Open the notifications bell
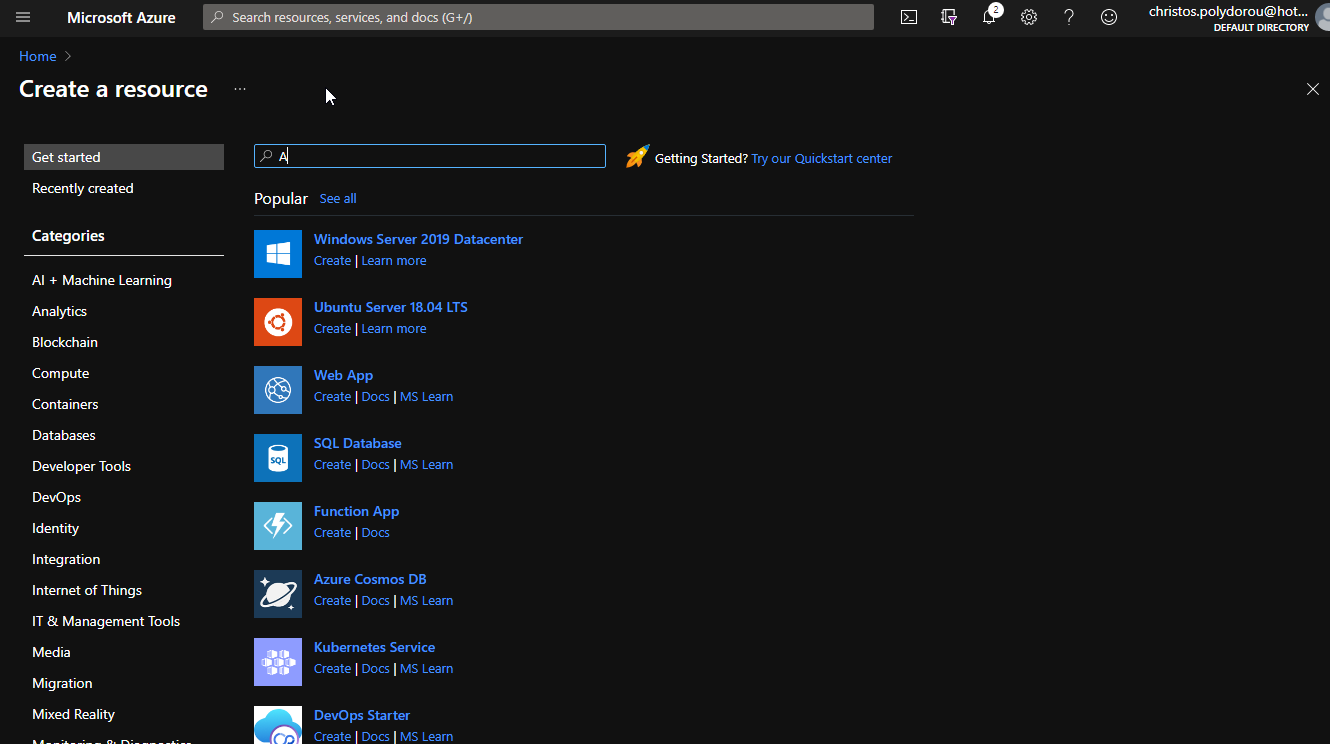Viewport: 1330px width, 744px height. click(989, 17)
